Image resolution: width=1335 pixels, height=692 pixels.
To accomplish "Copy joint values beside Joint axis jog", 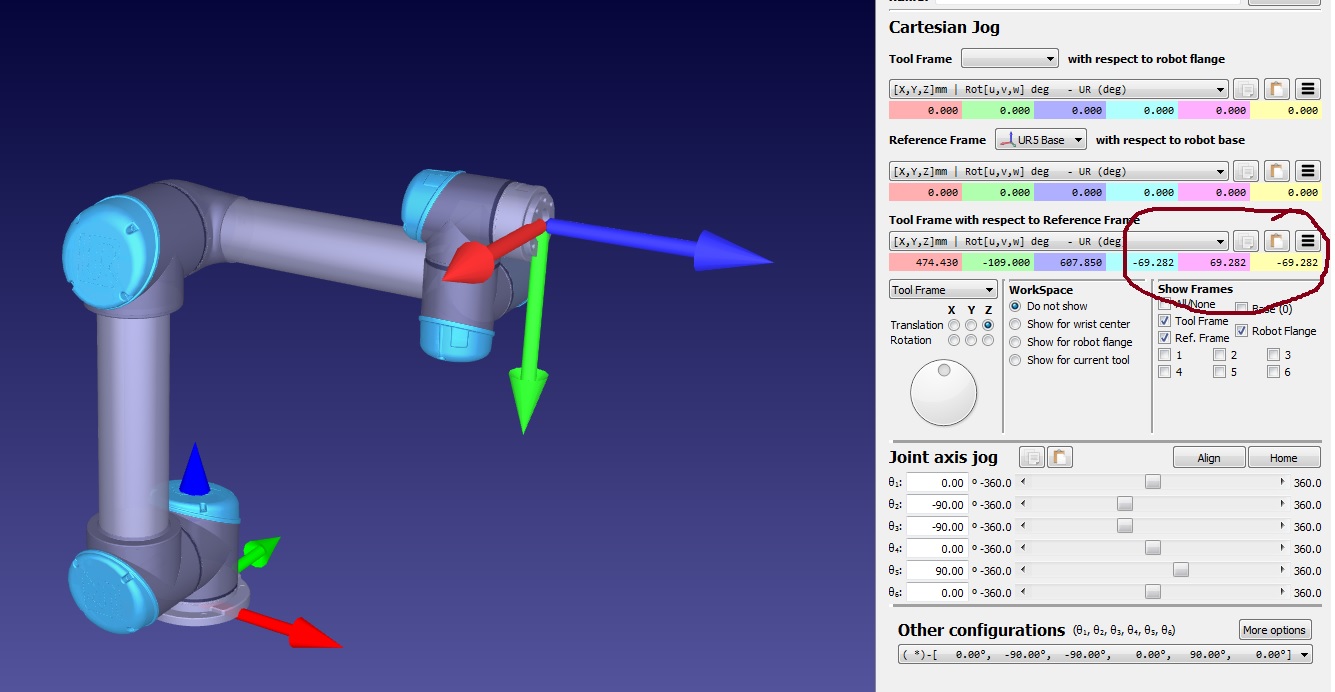I will [x=1031, y=457].
